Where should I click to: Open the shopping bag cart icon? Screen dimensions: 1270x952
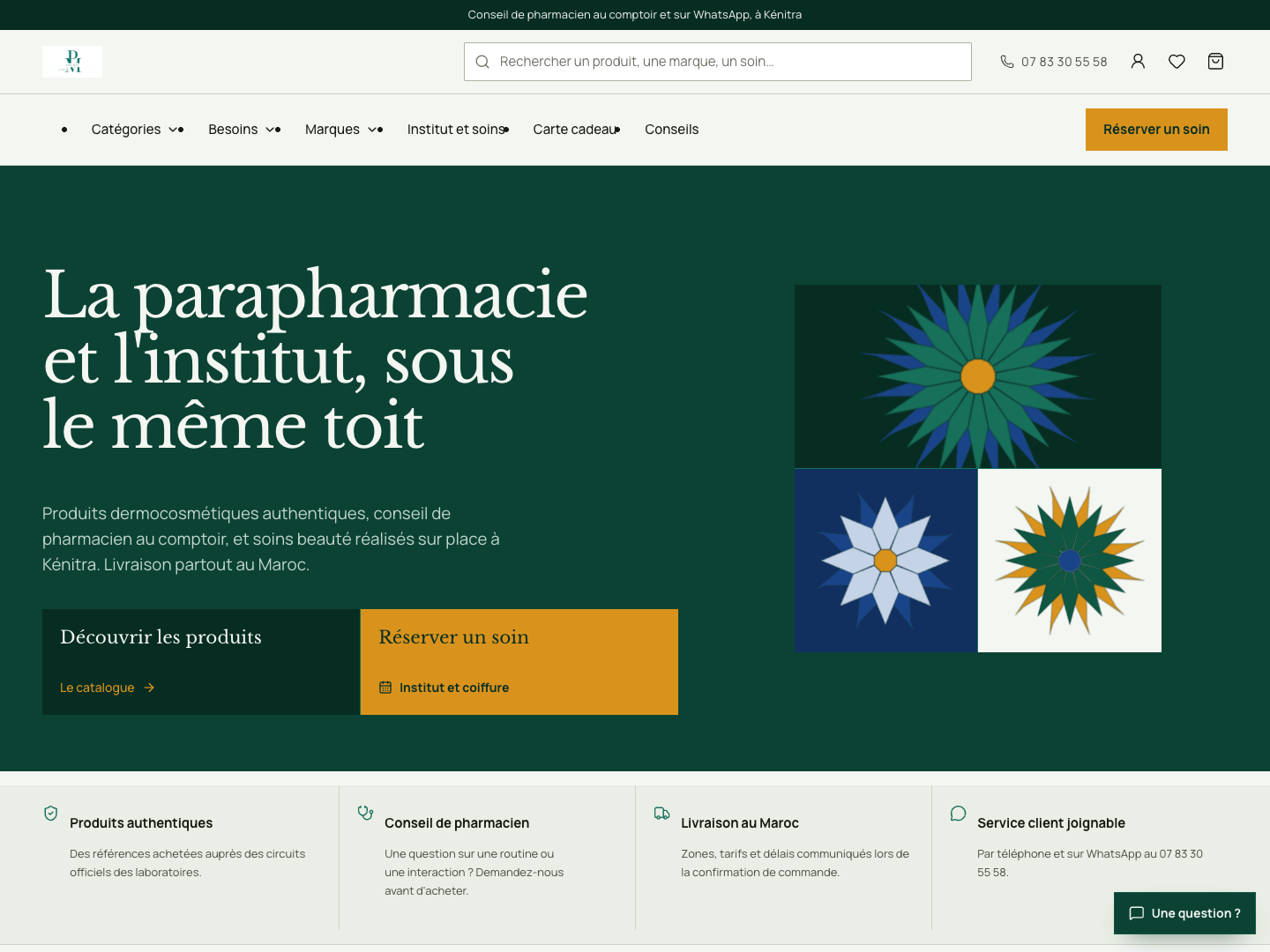pos(1215,62)
